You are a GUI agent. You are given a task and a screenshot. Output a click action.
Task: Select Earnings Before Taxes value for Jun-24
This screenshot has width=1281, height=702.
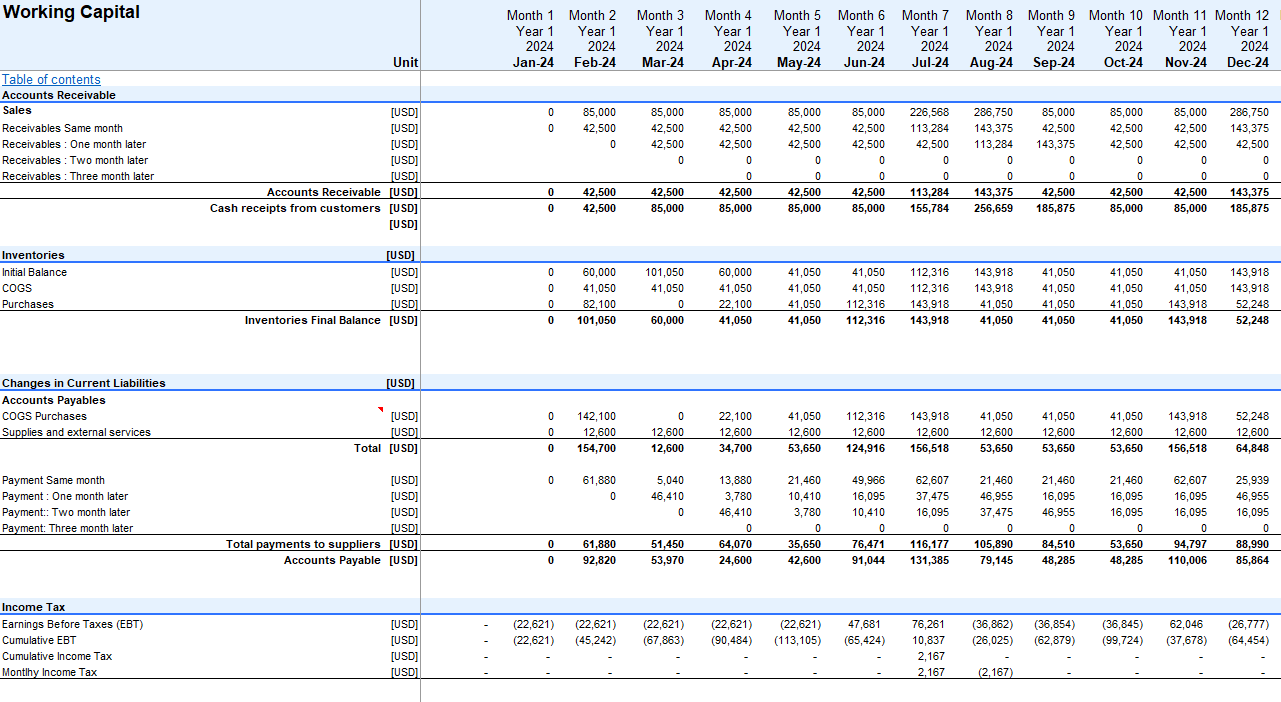click(x=866, y=624)
